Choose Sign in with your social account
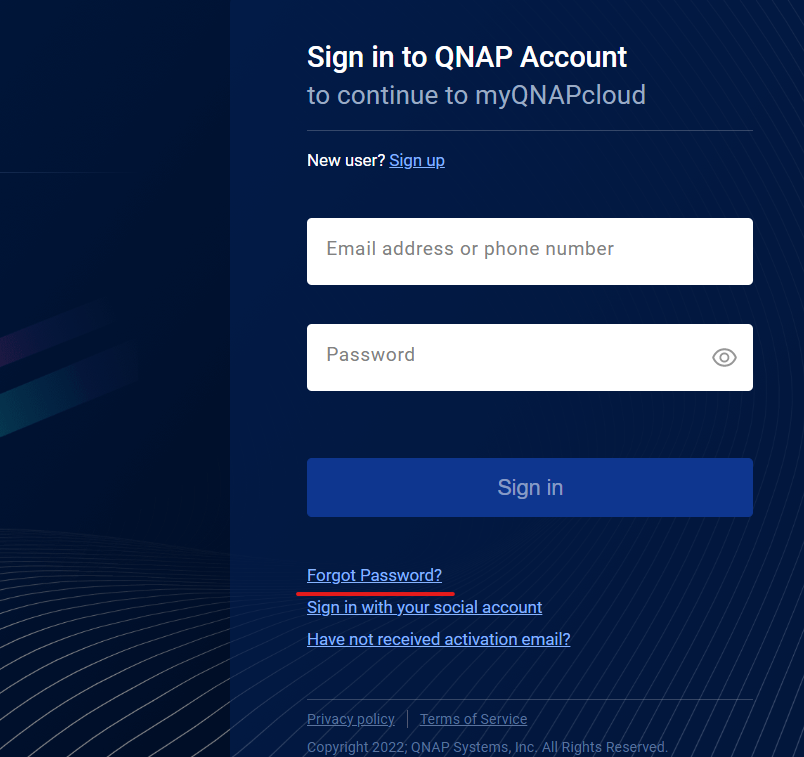Image resolution: width=804 pixels, height=757 pixels. [424, 607]
